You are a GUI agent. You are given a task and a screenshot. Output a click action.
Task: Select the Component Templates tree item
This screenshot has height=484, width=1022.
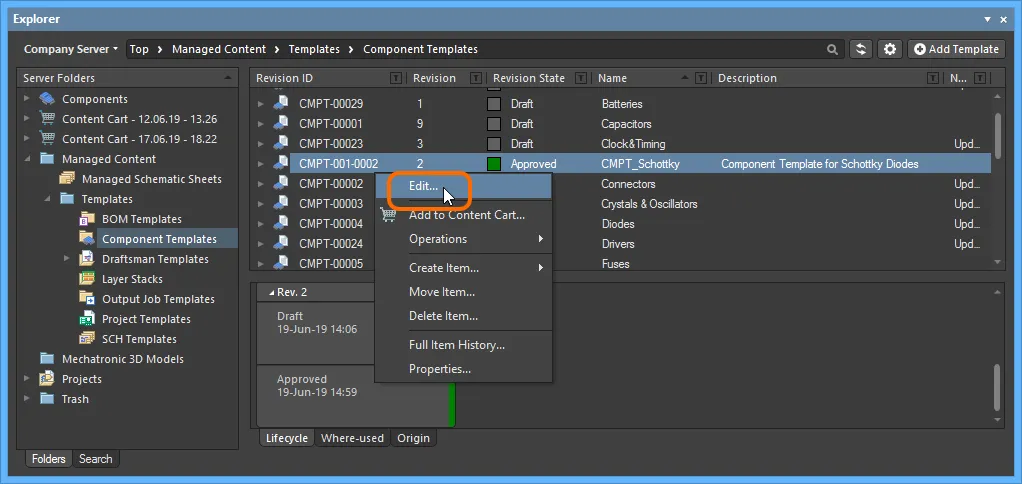click(159, 239)
